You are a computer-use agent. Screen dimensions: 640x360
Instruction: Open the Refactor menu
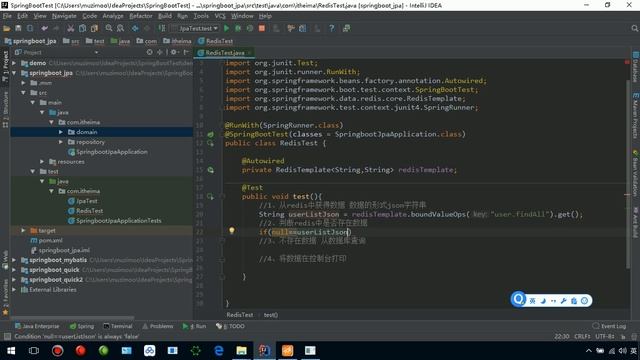click(x=141, y=16)
